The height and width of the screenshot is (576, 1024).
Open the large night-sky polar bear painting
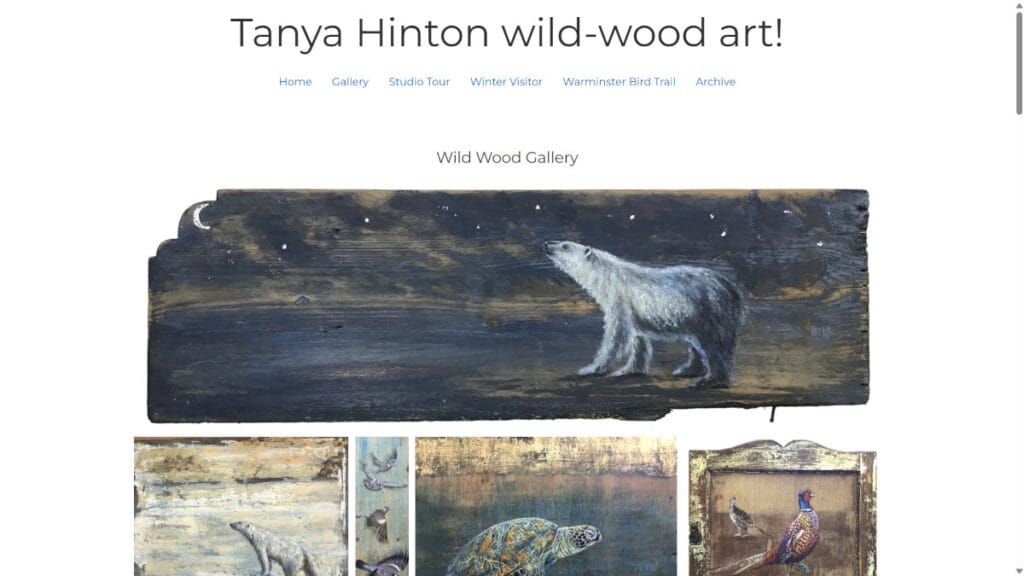(x=509, y=306)
